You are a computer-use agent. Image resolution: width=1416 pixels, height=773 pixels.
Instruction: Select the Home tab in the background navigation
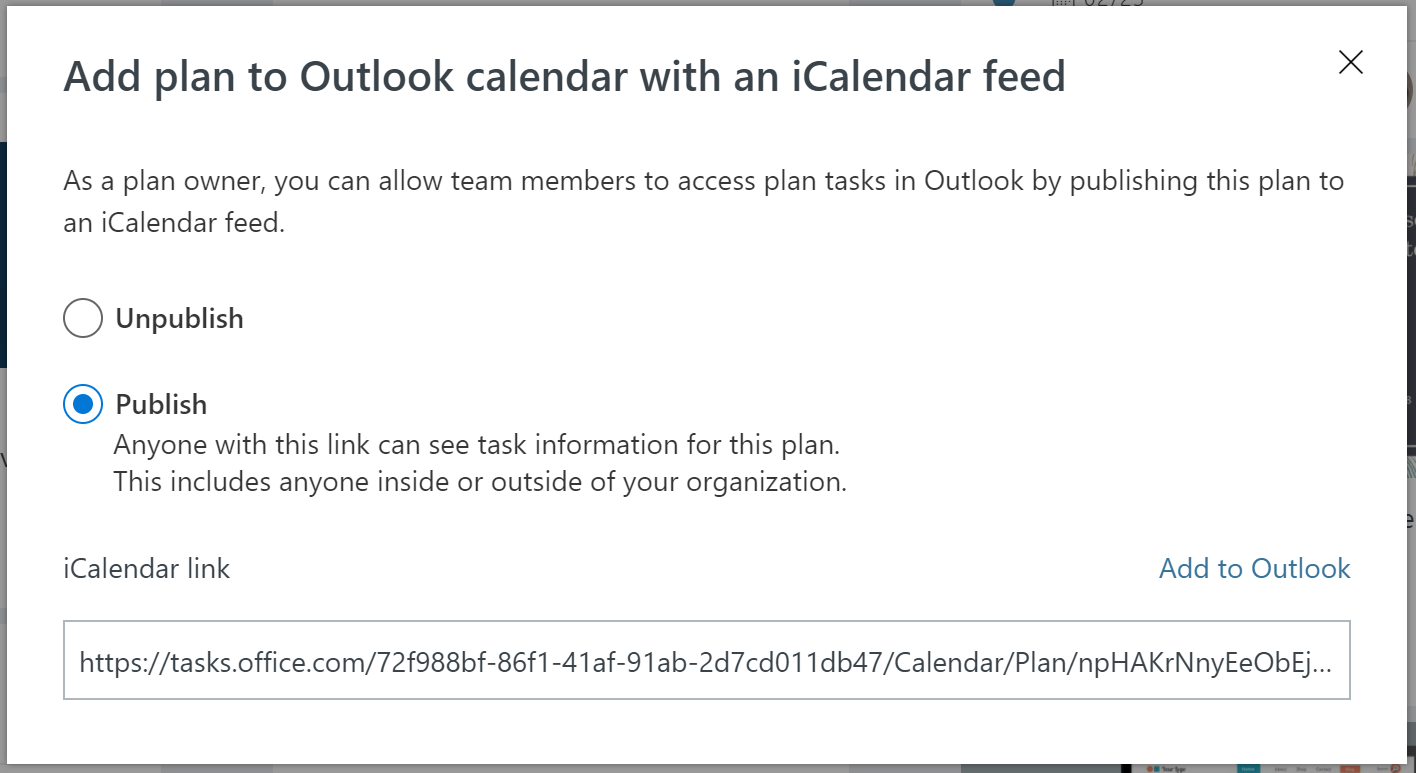[x=1247, y=768]
